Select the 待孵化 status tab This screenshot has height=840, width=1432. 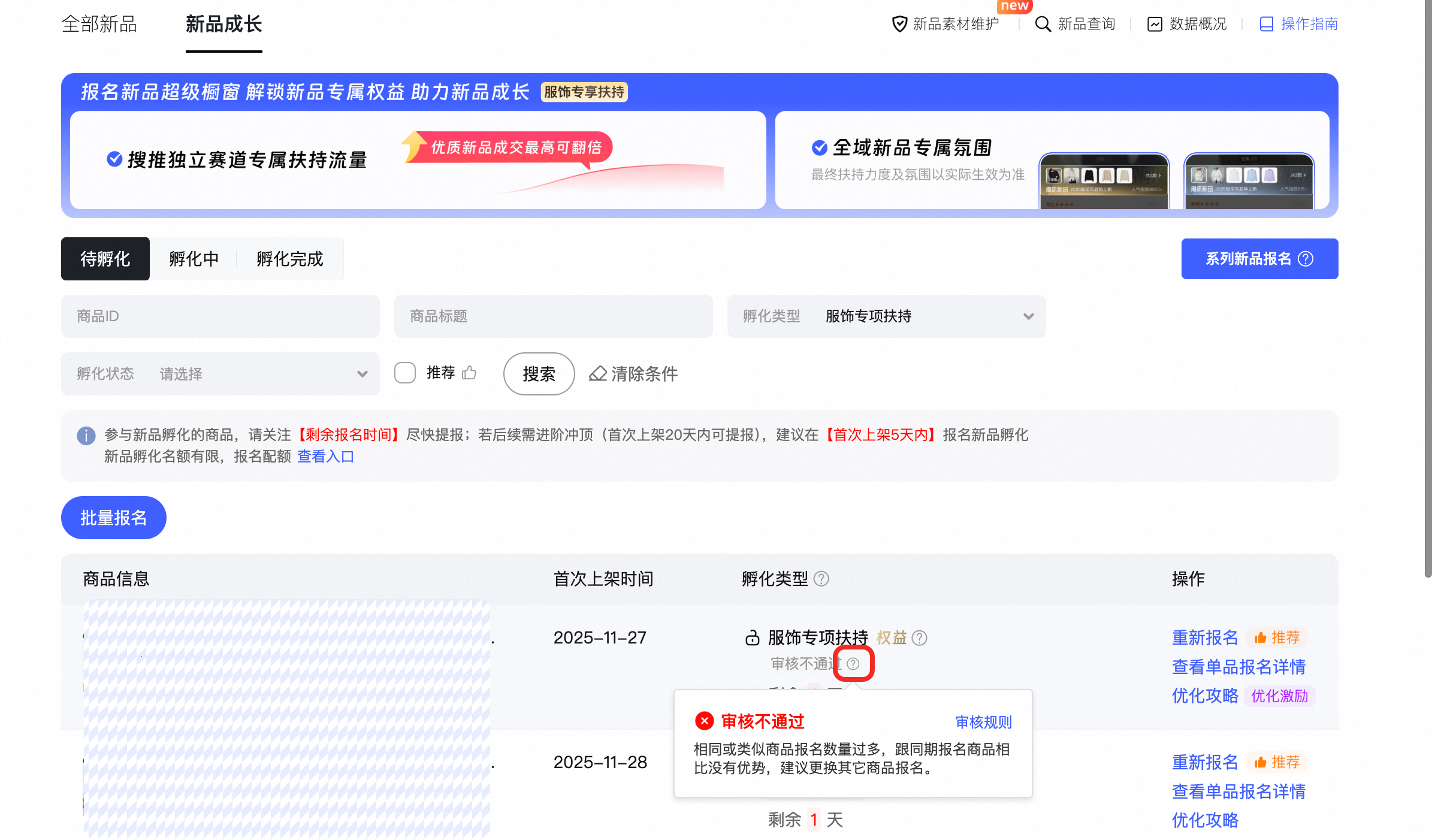pyautogui.click(x=105, y=259)
